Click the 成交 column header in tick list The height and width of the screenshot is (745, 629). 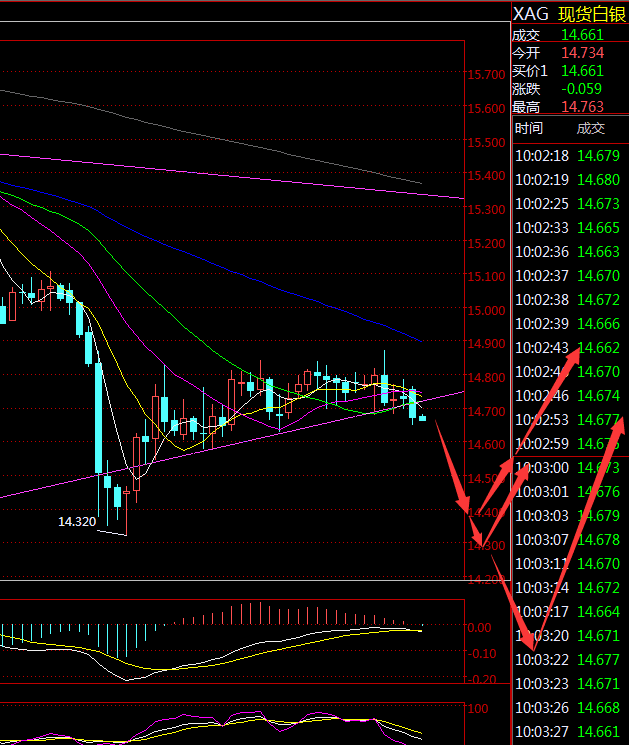pyautogui.click(x=591, y=128)
